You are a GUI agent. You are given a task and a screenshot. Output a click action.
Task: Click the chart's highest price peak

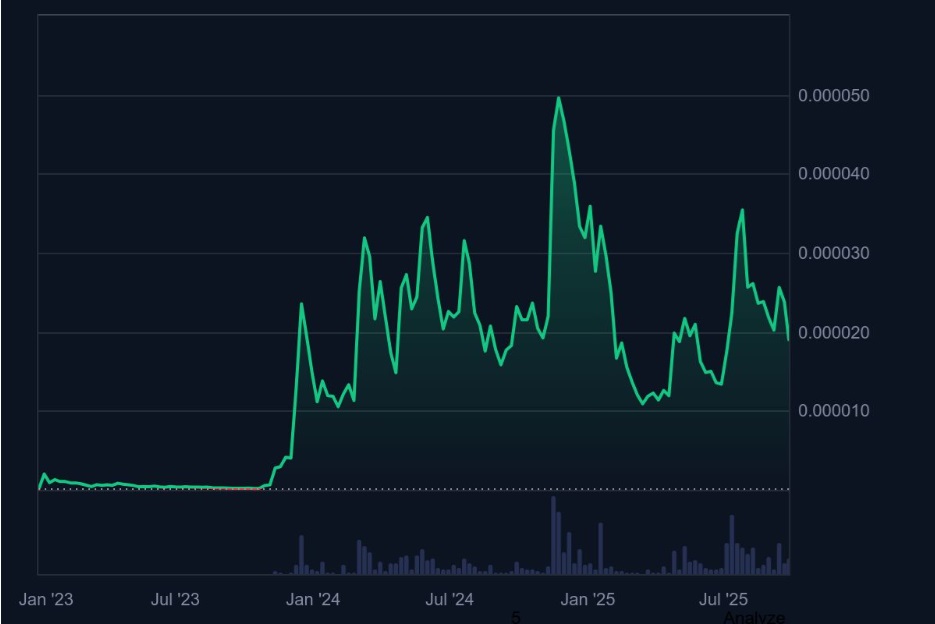pyautogui.click(x=558, y=96)
